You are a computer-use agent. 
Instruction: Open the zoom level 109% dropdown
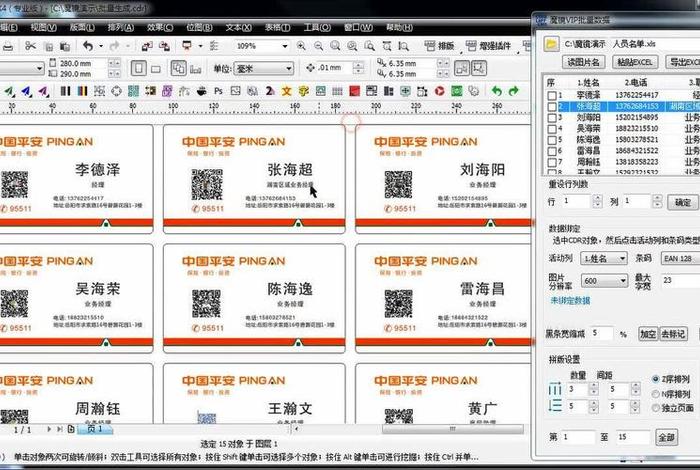pyautogui.click(x=285, y=46)
